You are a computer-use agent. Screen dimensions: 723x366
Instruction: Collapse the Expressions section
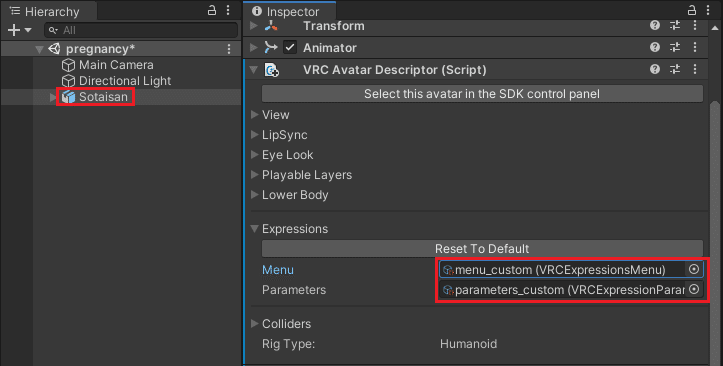tap(255, 229)
